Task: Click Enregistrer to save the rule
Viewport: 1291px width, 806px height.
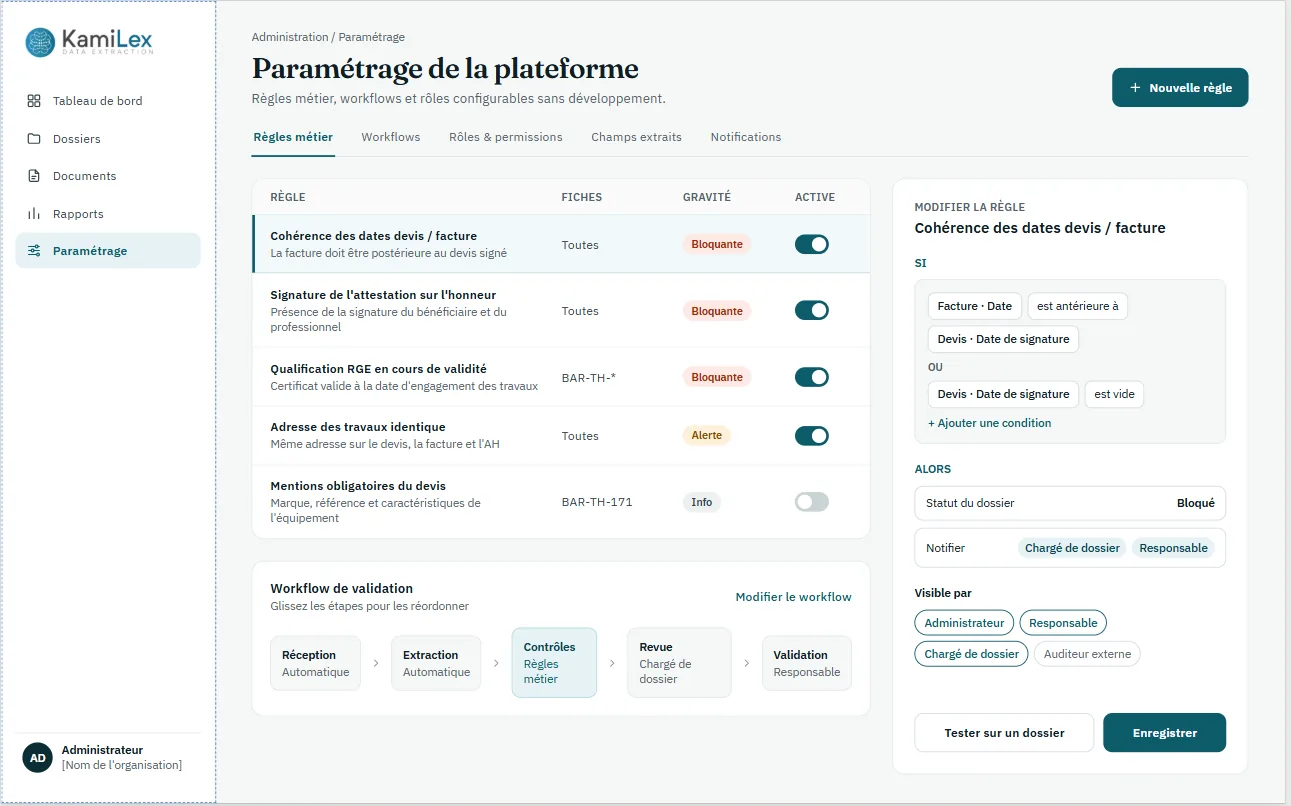Action: tap(1164, 733)
